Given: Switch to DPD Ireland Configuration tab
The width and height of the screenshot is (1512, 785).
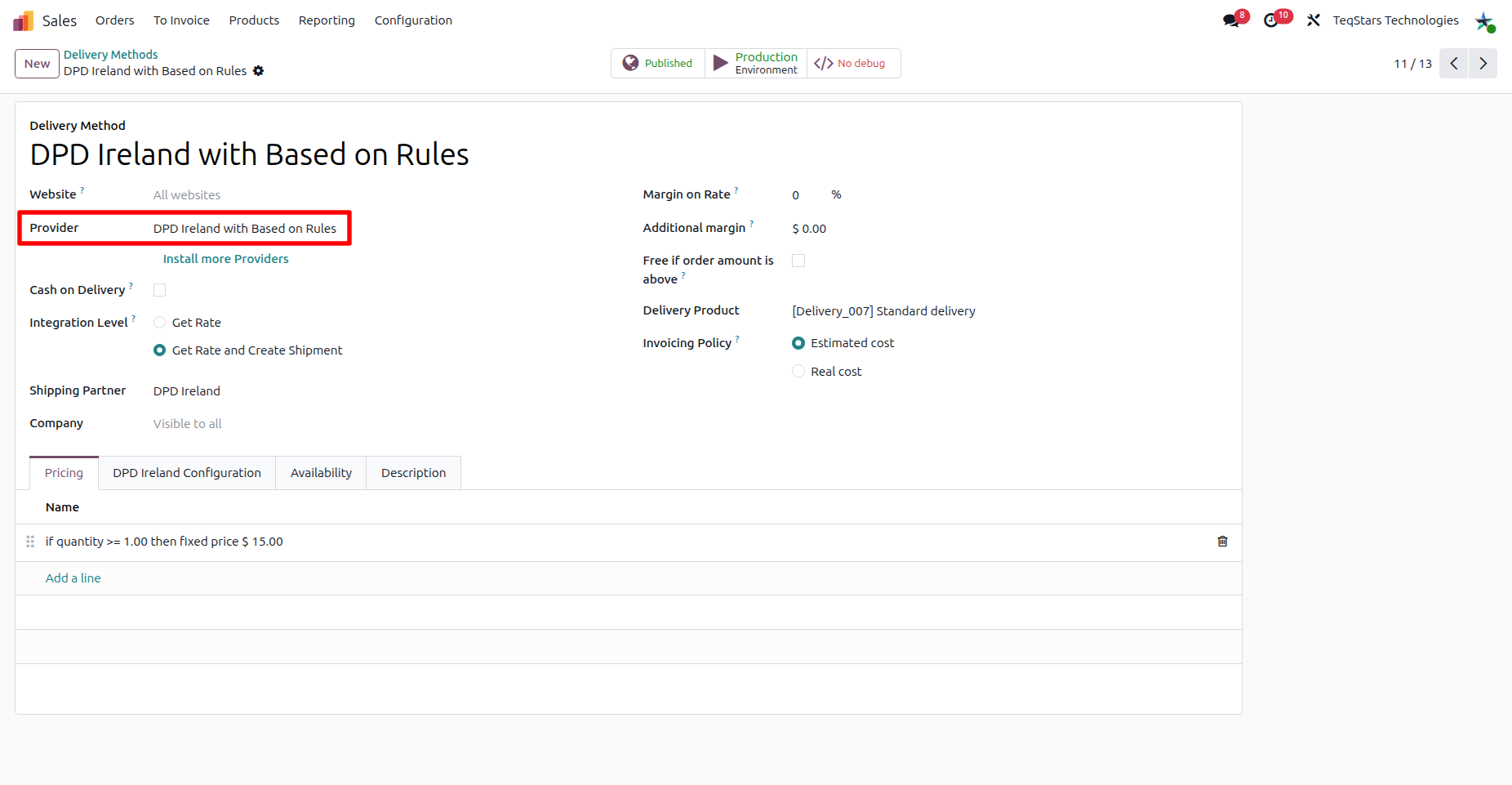Looking at the screenshot, I should (x=187, y=473).
